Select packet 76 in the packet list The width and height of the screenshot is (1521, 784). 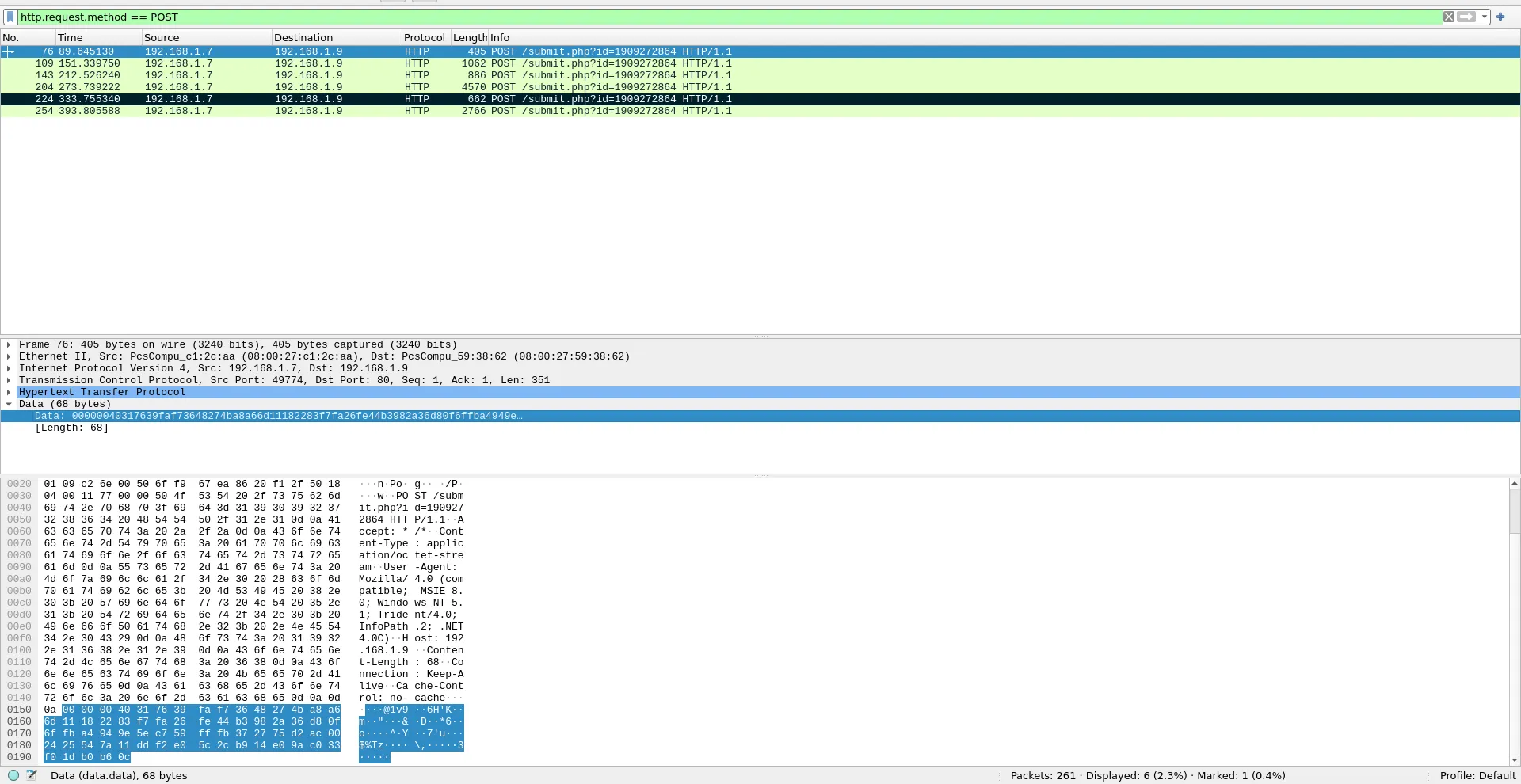click(x=760, y=51)
